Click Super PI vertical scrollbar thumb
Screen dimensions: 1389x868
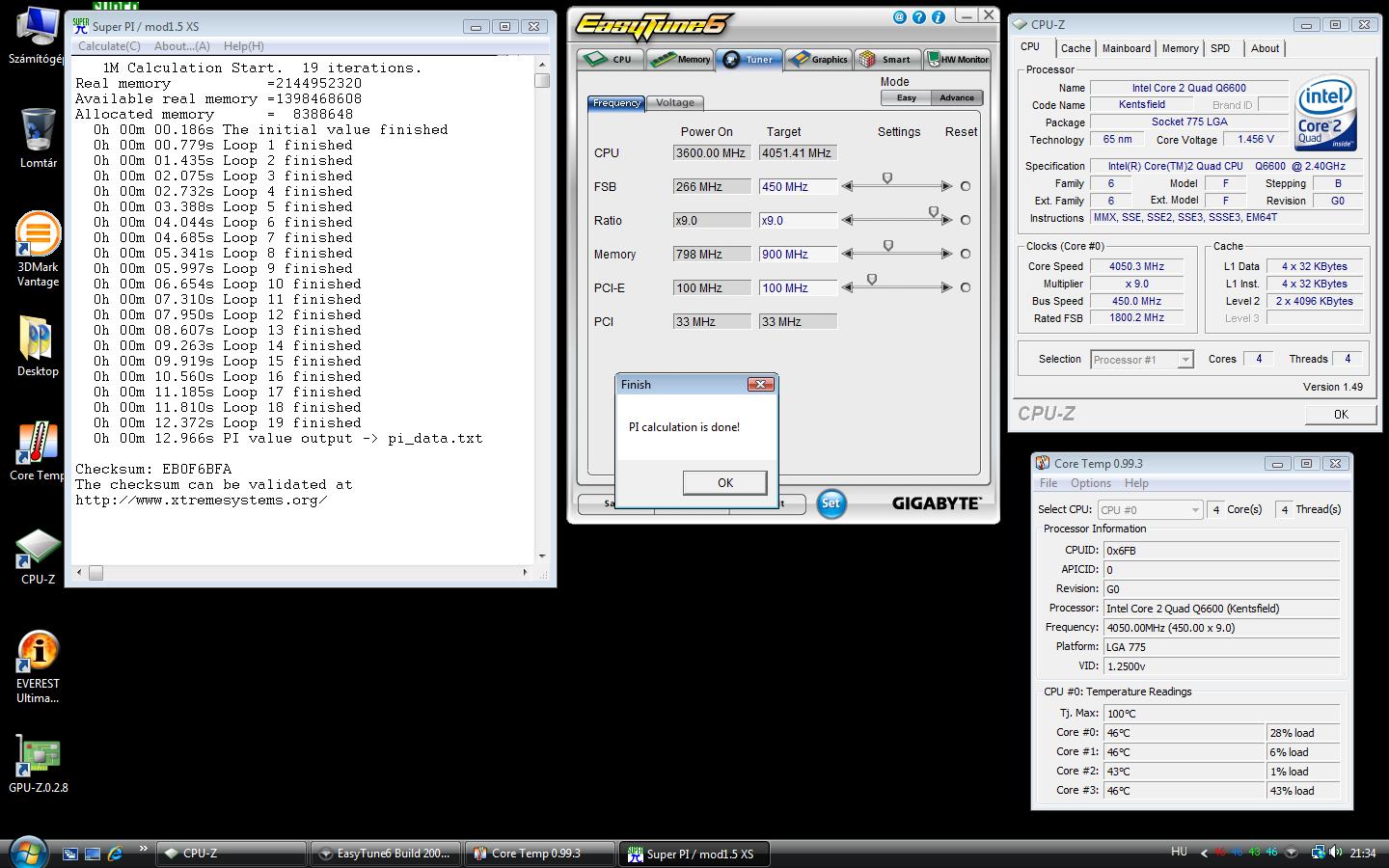pyautogui.click(x=542, y=80)
